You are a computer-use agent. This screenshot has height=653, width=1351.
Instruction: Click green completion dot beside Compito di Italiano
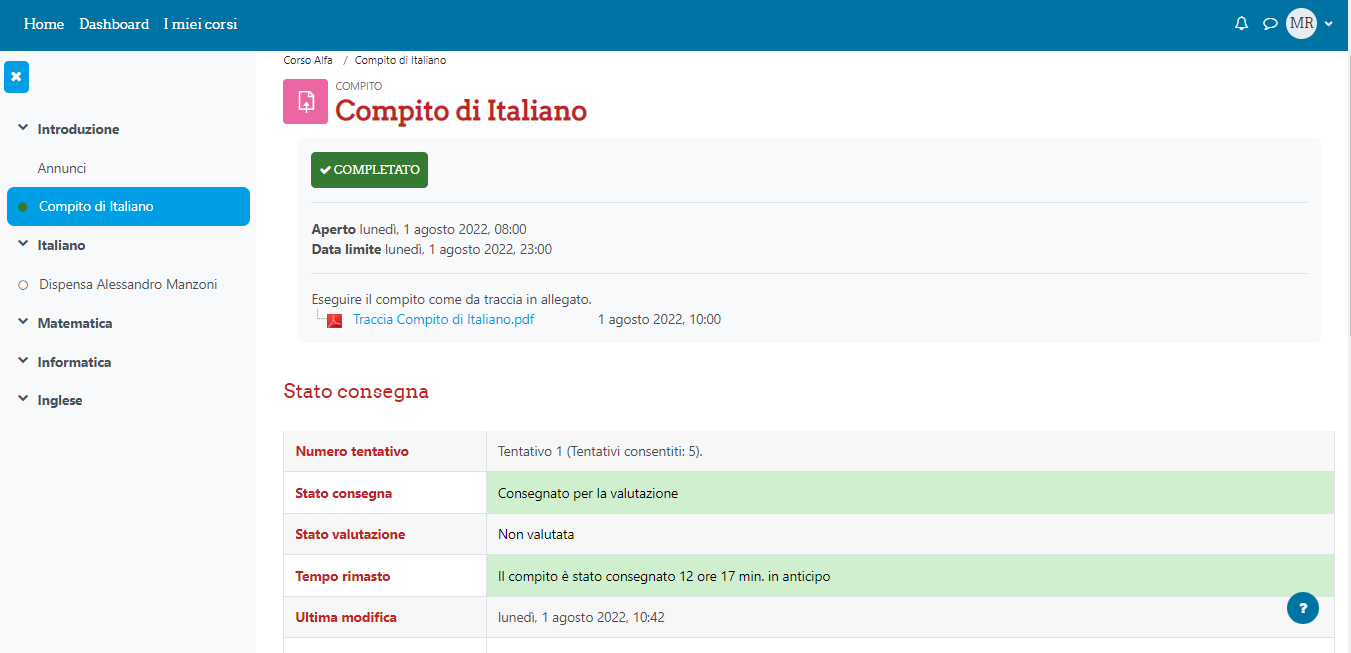pos(23,207)
